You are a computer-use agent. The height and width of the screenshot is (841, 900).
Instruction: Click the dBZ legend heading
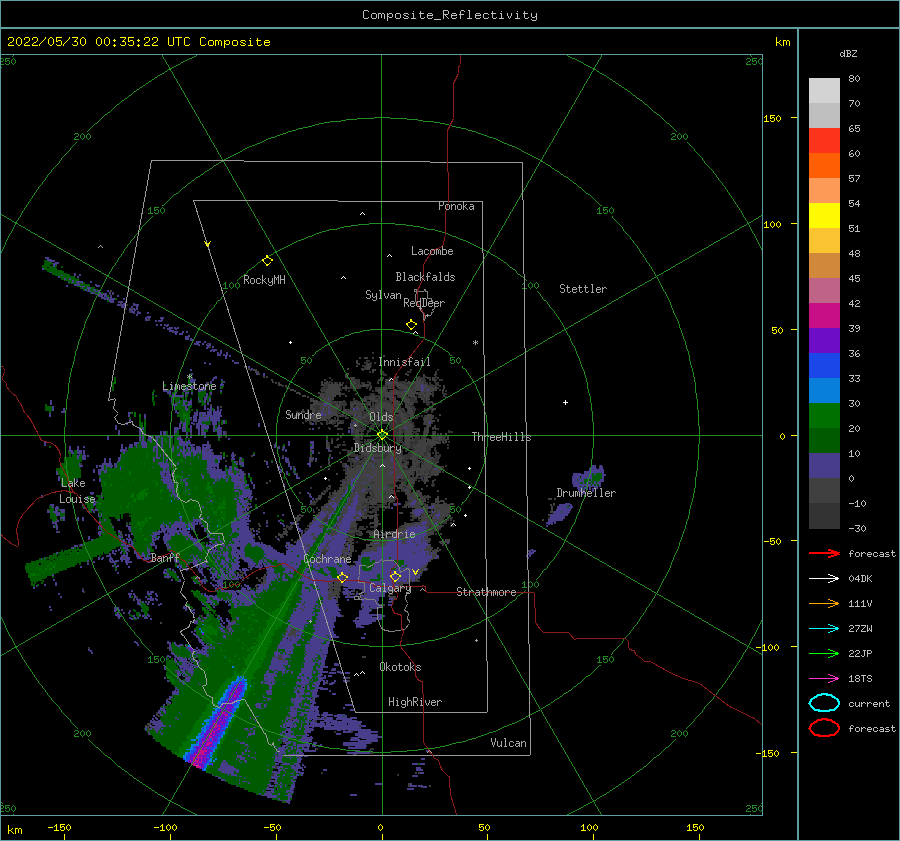click(848, 54)
